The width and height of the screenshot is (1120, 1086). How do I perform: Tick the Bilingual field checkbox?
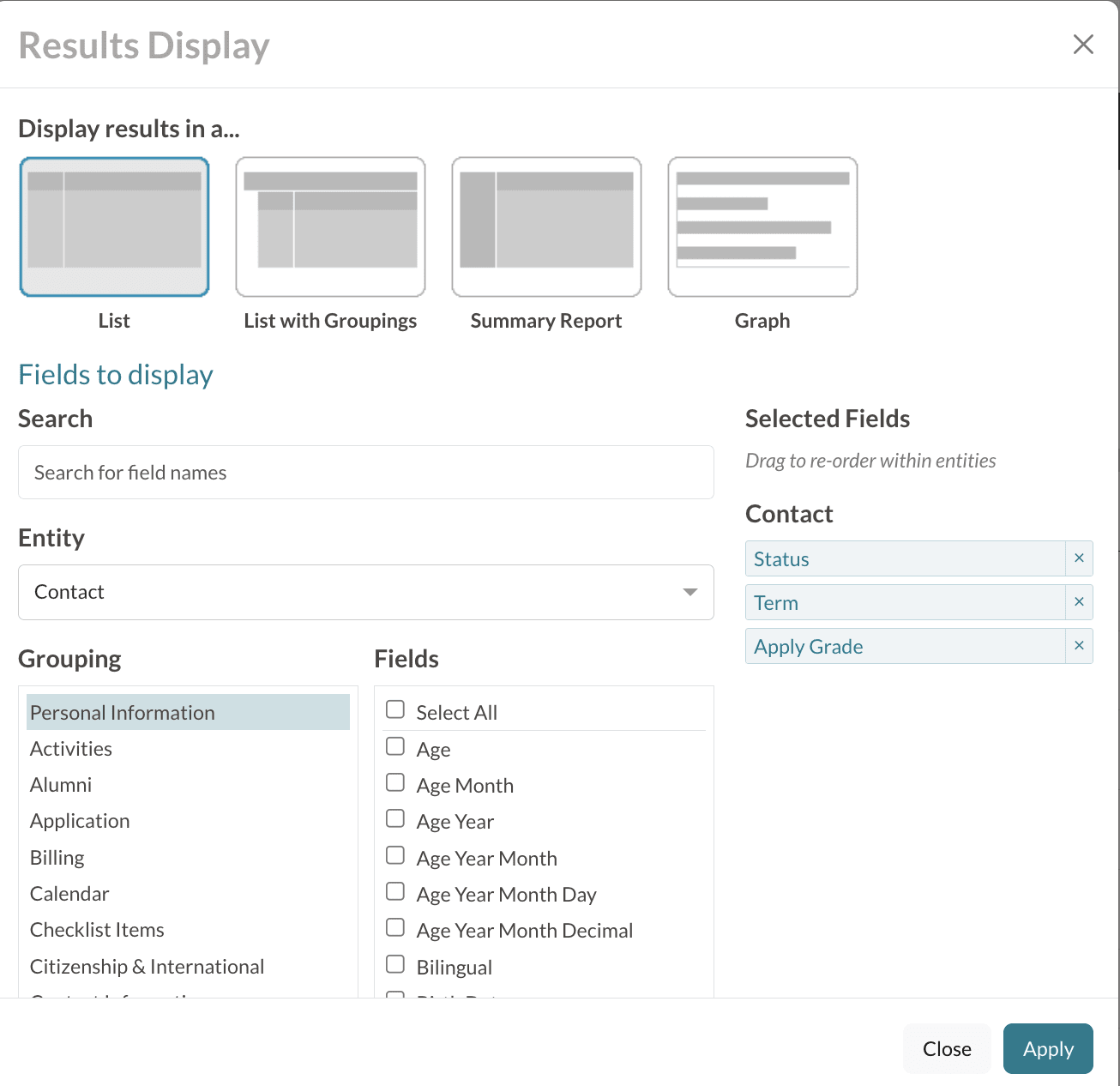click(395, 965)
